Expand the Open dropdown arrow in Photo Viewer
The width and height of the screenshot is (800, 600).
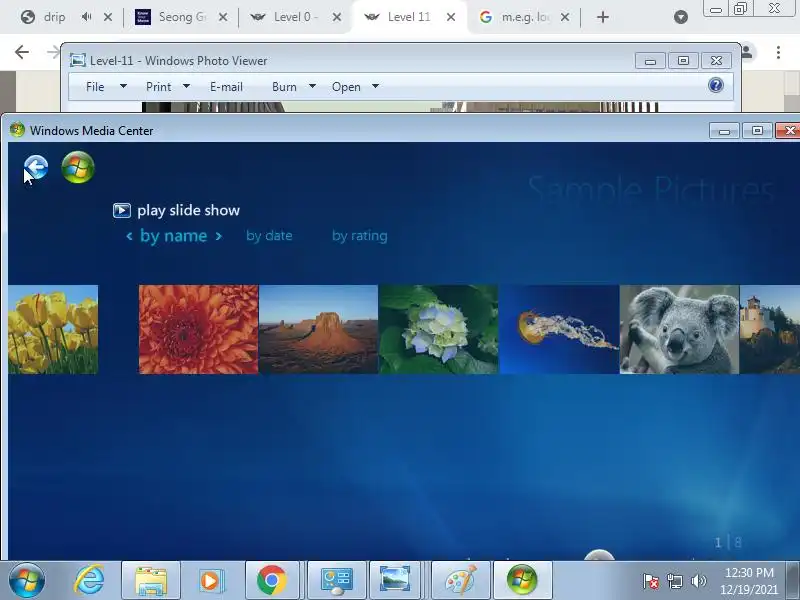pyautogui.click(x=376, y=86)
